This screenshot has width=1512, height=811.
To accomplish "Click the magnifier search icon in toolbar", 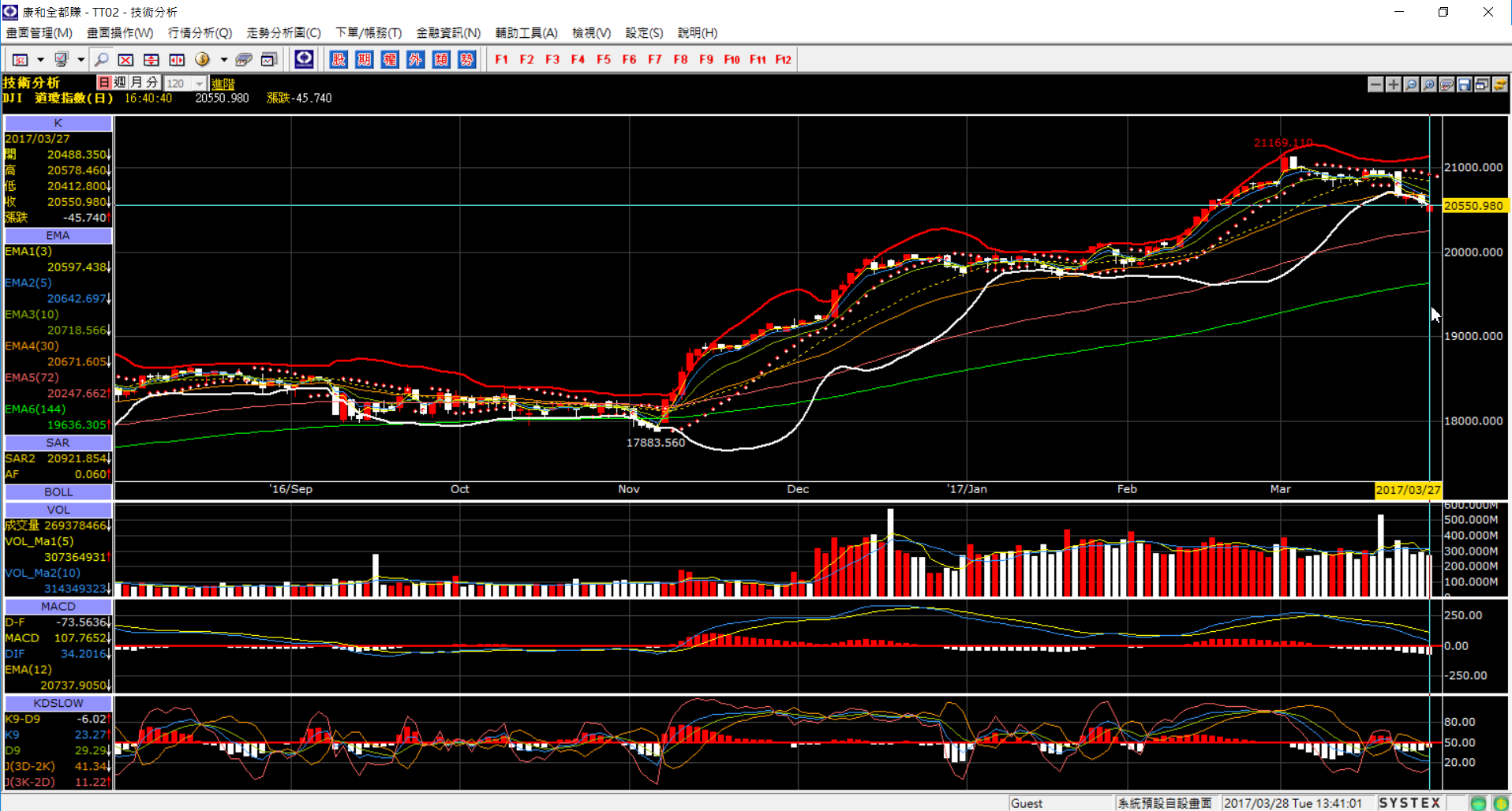I will (101, 59).
